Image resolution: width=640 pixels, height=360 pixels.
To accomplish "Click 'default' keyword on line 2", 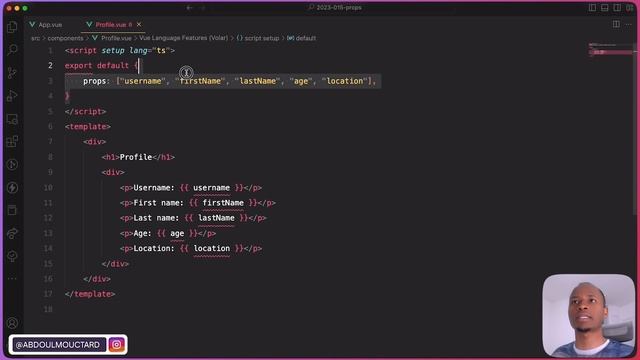I will click(x=113, y=65).
